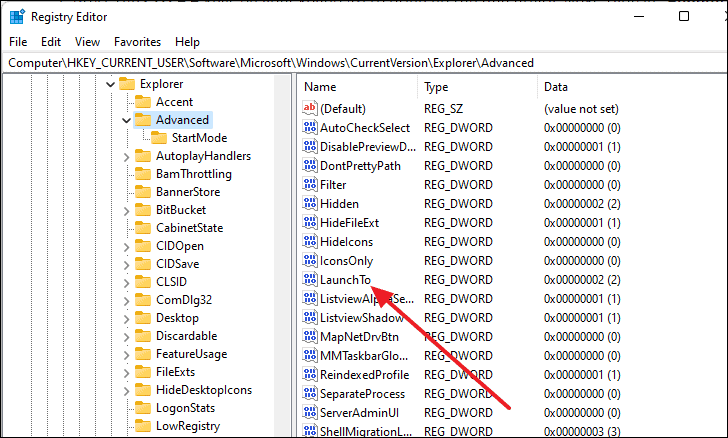This screenshot has width=728, height=438.
Task: Click the BamThrottling folder icon
Action: (143, 174)
